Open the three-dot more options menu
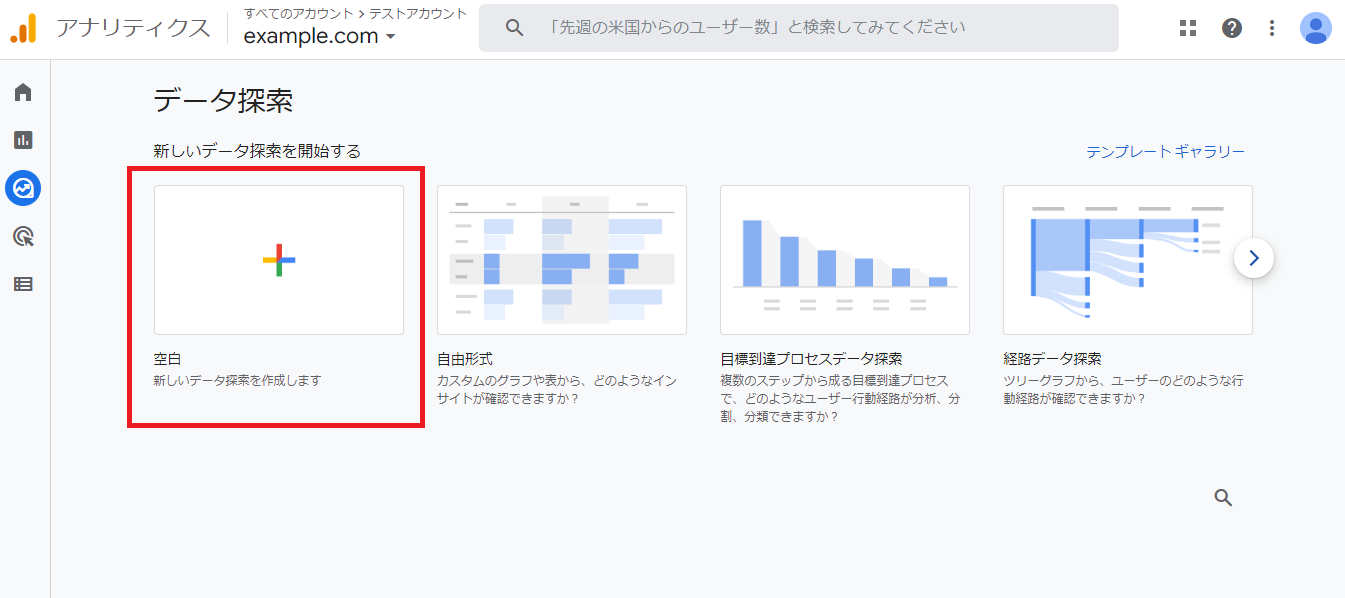The height and width of the screenshot is (598, 1345). point(1272,28)
